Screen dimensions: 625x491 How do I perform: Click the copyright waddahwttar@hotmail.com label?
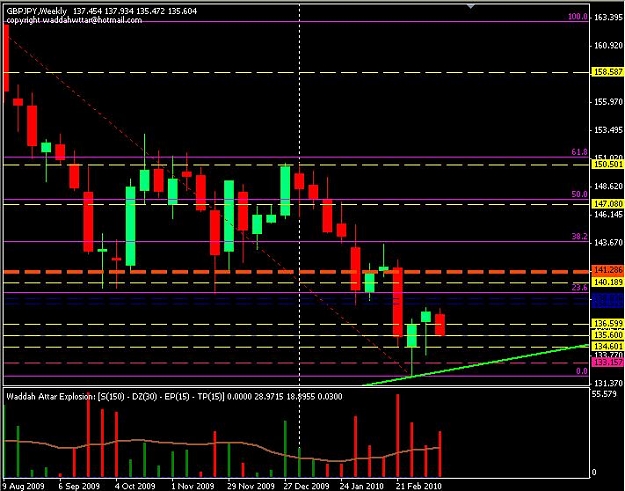click(x=75, y=20)
